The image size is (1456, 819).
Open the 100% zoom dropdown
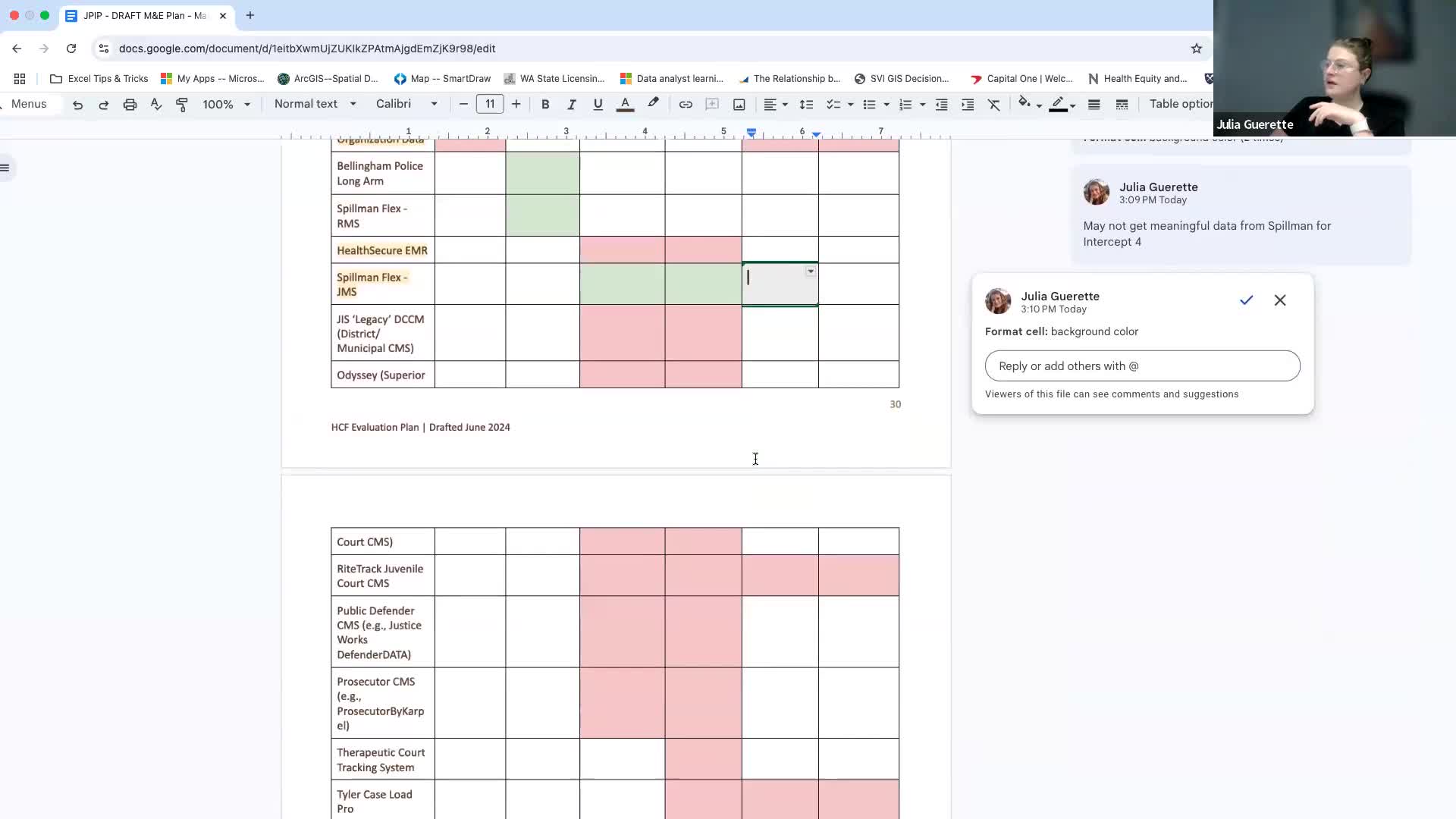(226, 105)
